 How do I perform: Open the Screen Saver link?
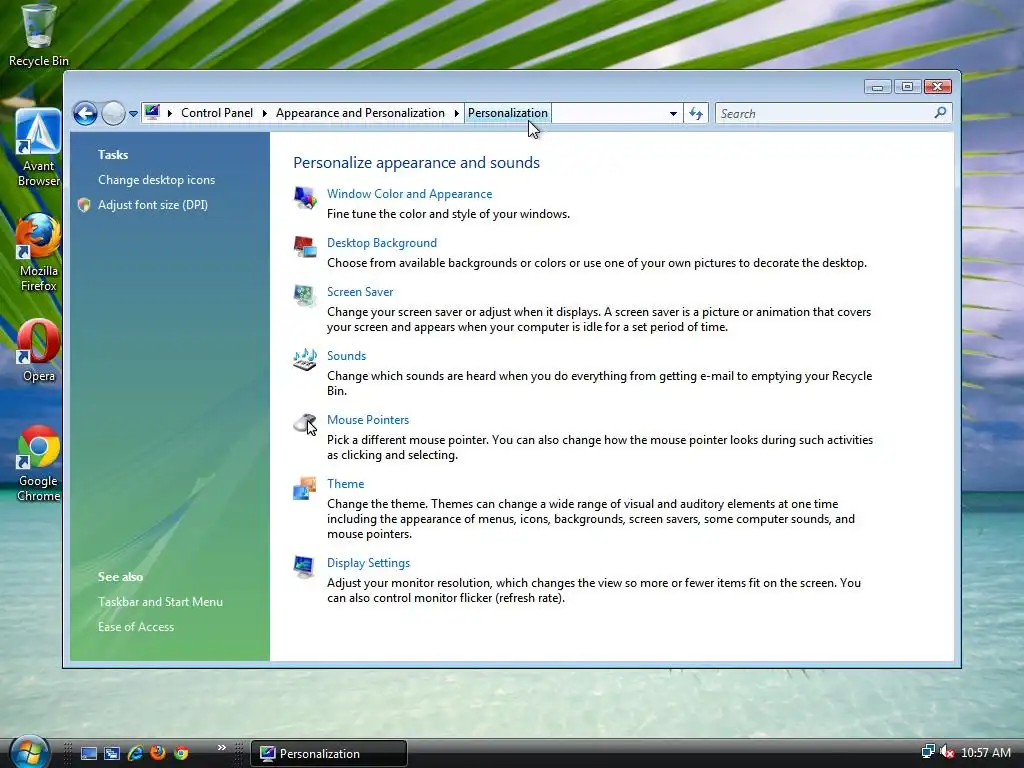(x=360, y=292)
